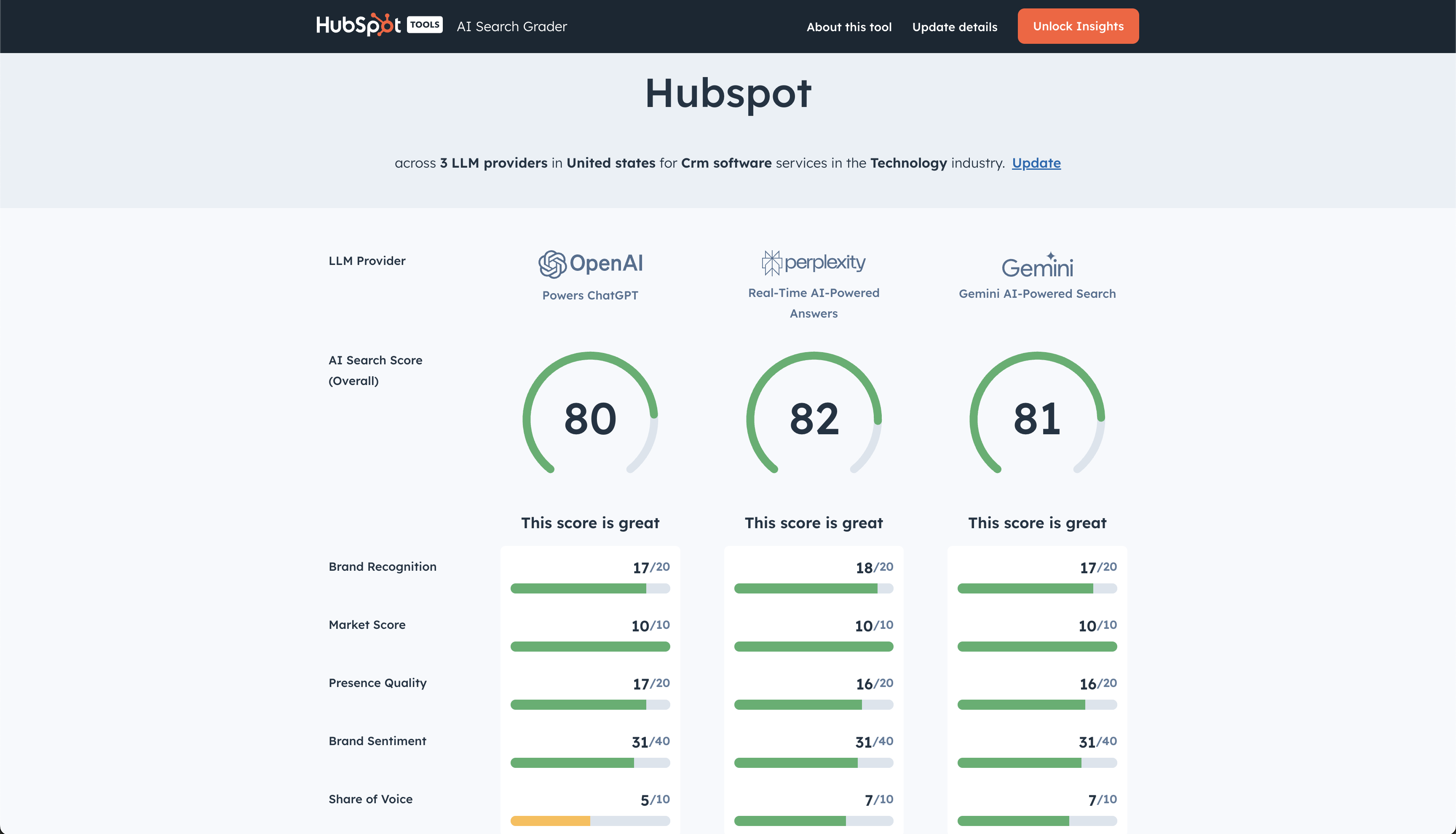Open About this tool
The width and height of the screenshot is (1456, 834).
tap(849, 27)
